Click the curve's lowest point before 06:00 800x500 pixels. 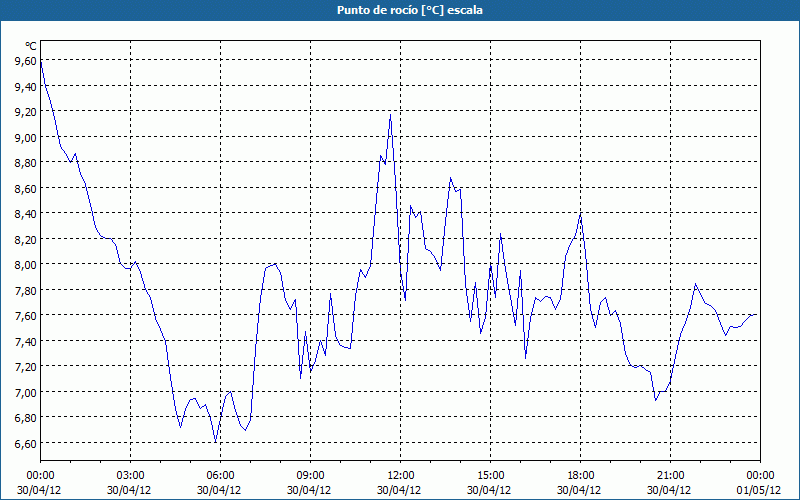[x=215, y=442]
